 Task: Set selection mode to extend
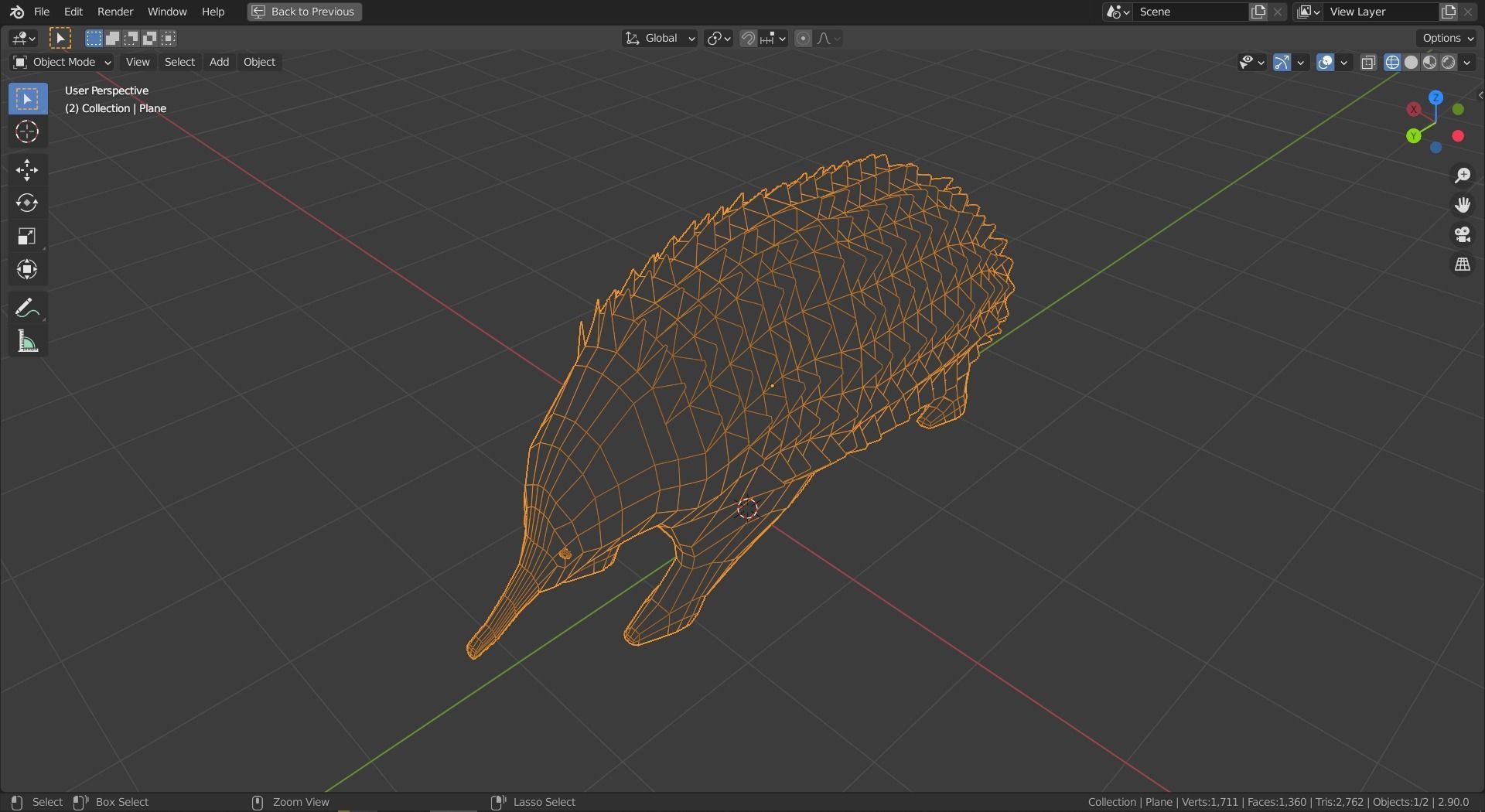(x=112, y=38)
